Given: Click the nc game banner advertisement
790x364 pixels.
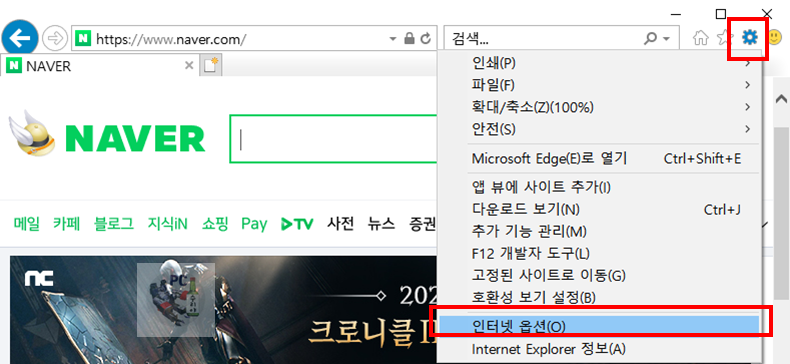Looking at the screenshot, I should [224, 310].
